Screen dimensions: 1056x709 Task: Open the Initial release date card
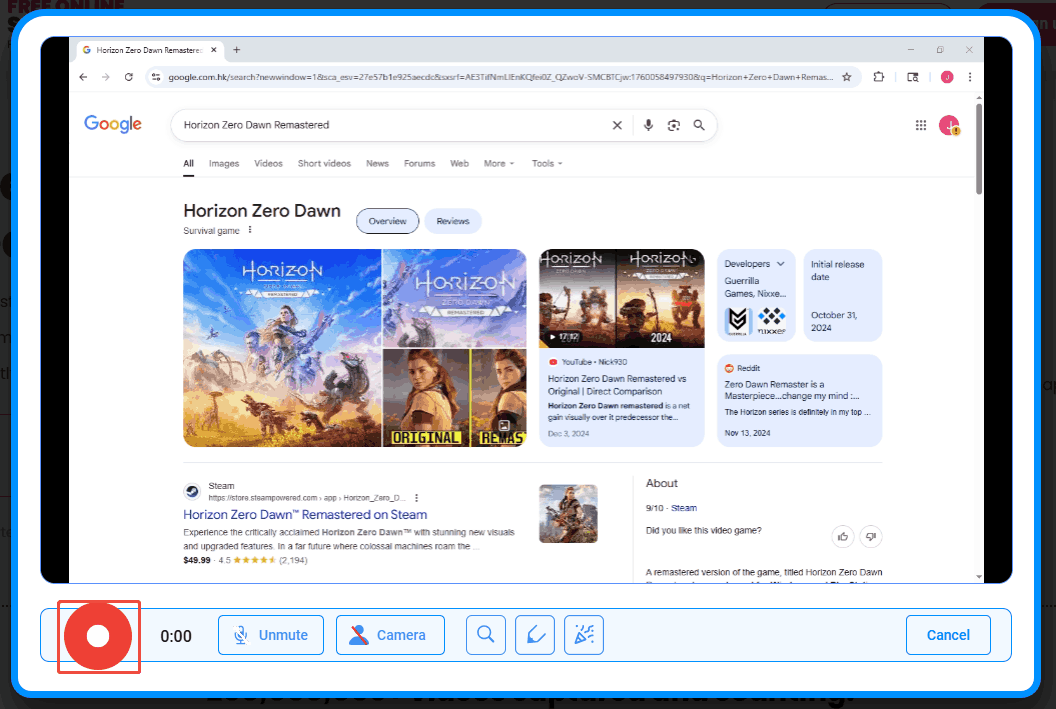coord(843,296)
